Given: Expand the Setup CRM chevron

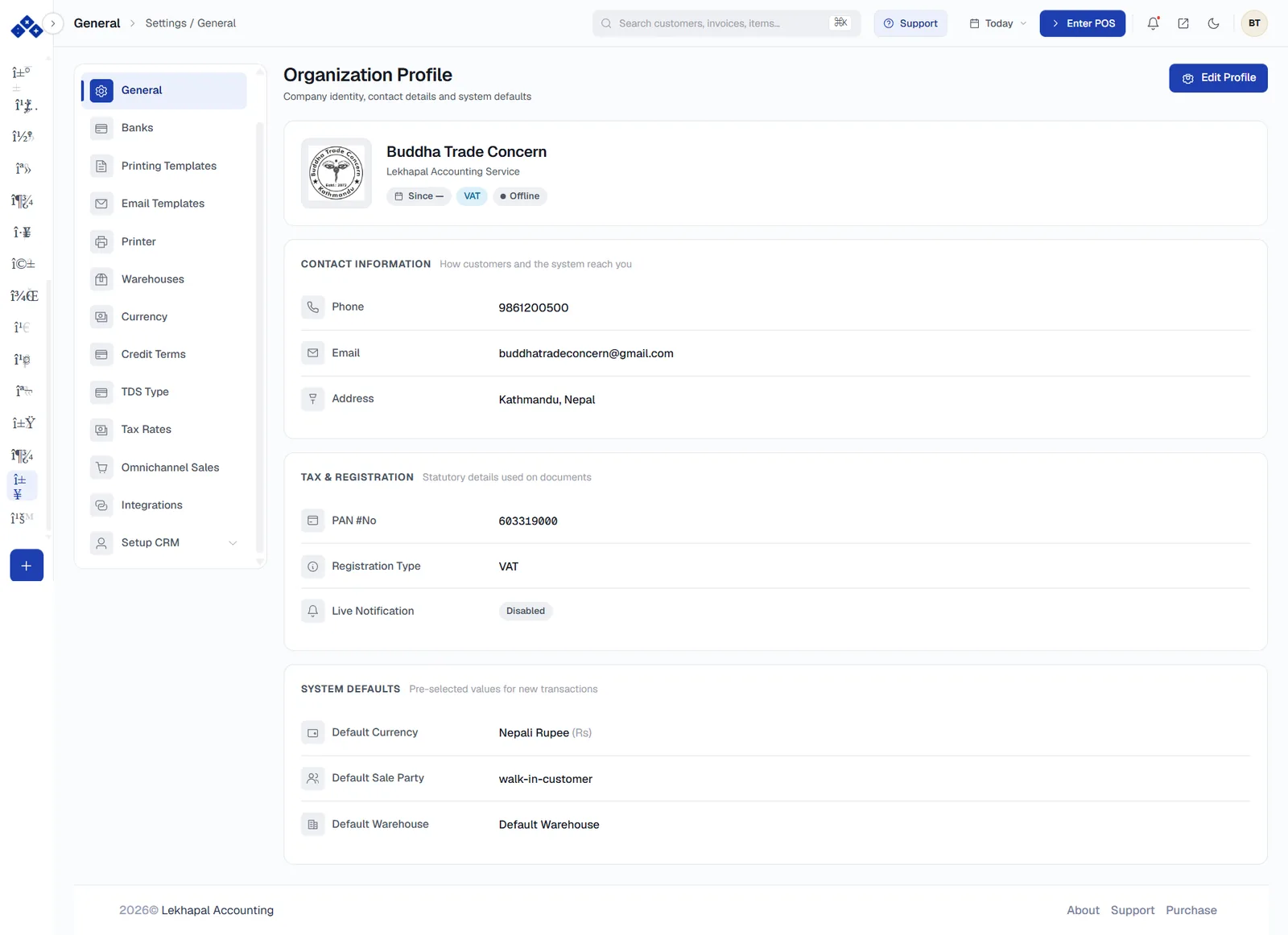Looking at the screenshot, I should 233,543.
